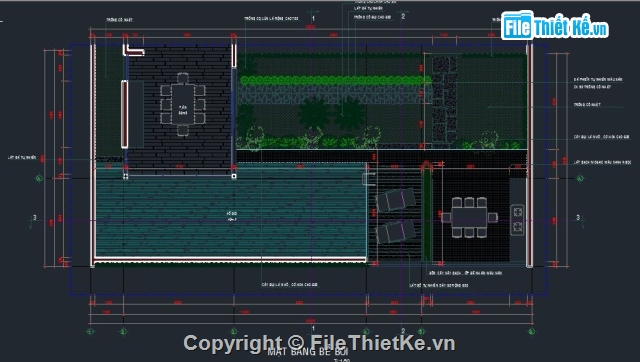Click the 'LÁT ĐÁ TỰ NHIÊN' note on left
The width and height of the screenshot is (640, 362).
tap(22, 158)
